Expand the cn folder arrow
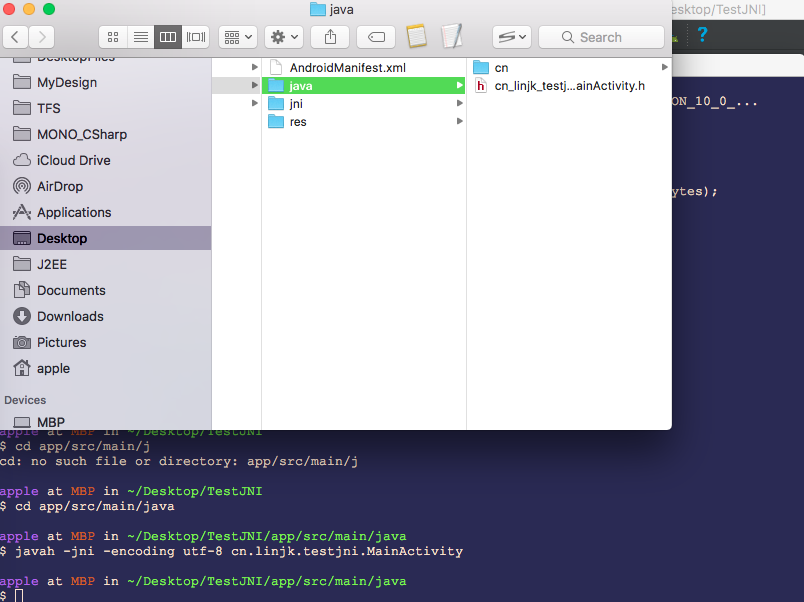 (665, 67)
